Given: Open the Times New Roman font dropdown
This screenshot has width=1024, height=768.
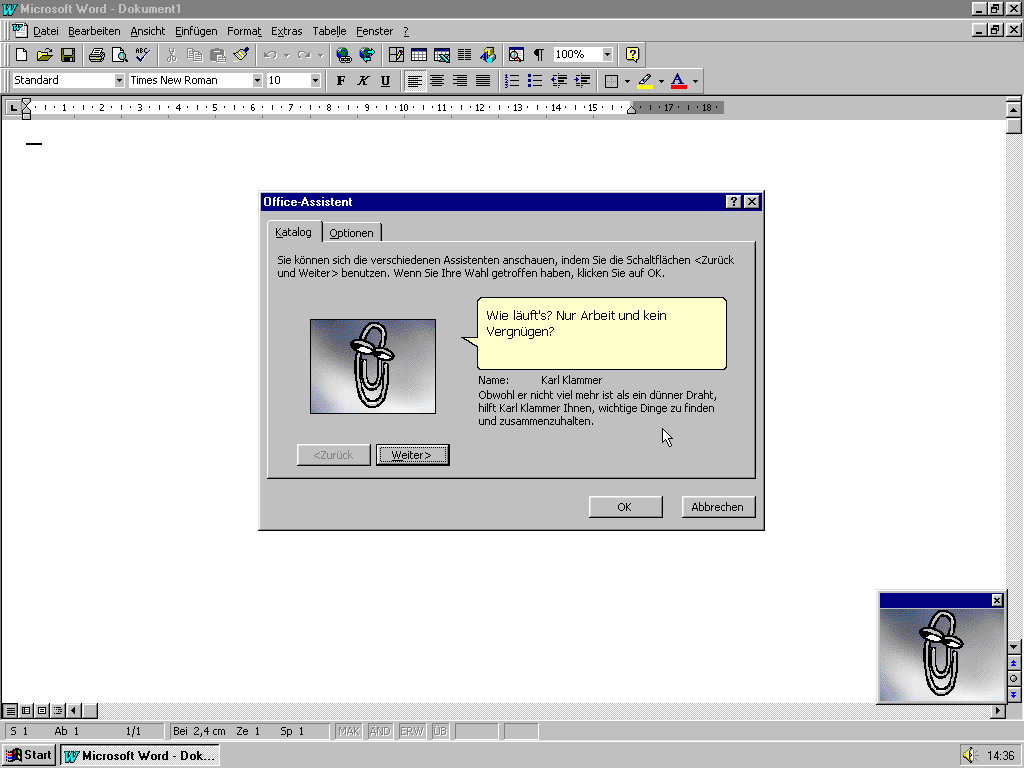Looking at the screenshot, I should [x=257, y=80].
